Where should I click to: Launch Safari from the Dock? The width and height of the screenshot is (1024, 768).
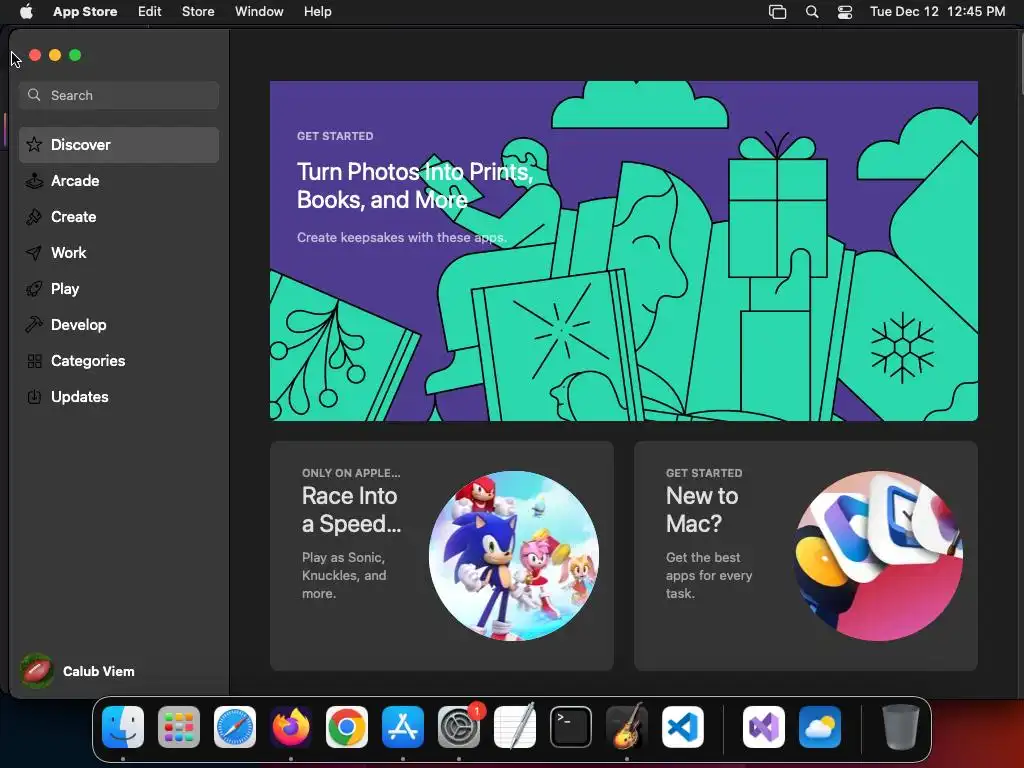(235, 727)
